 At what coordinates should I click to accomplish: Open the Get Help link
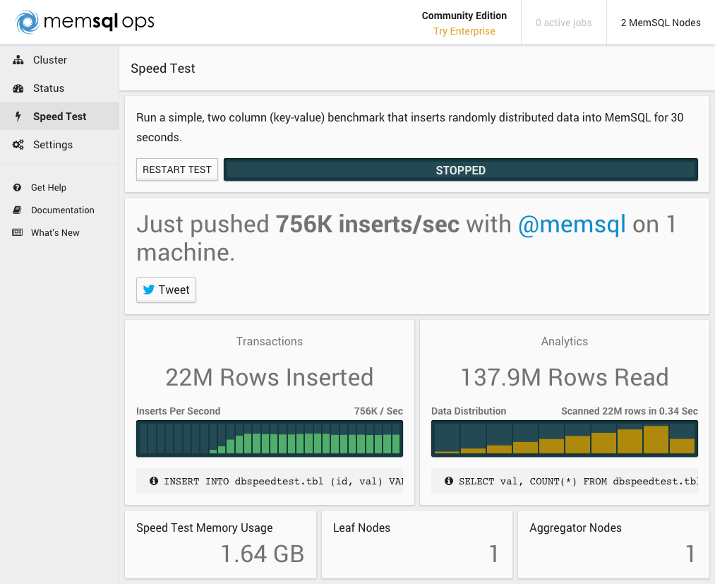coord(48,187)
